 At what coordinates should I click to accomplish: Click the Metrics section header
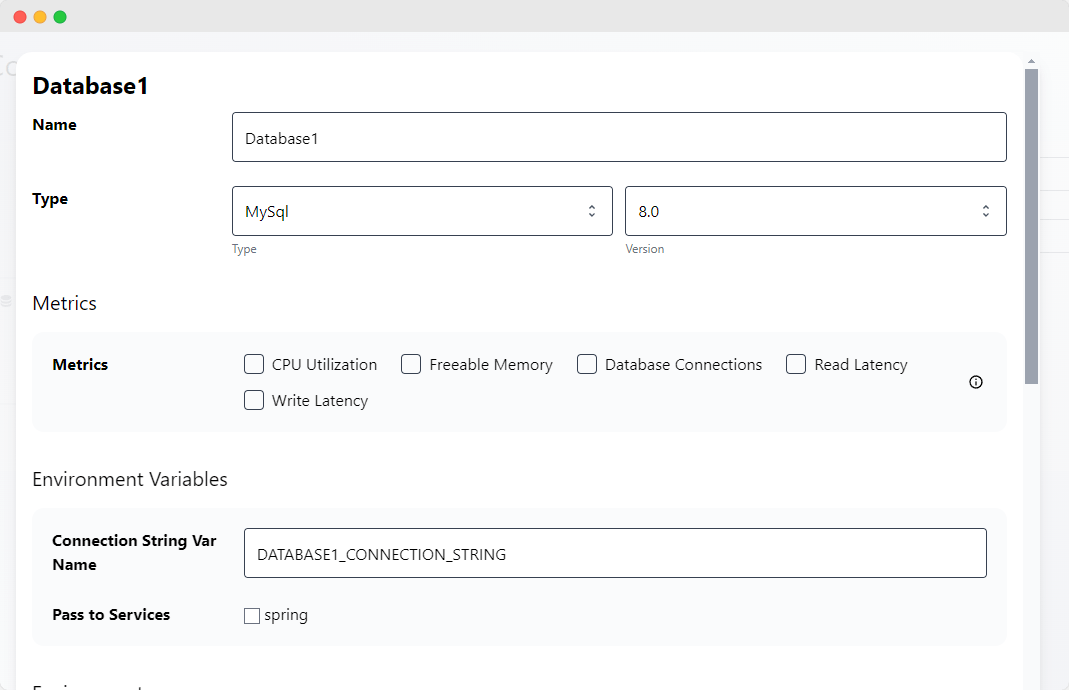coord(64,303)
